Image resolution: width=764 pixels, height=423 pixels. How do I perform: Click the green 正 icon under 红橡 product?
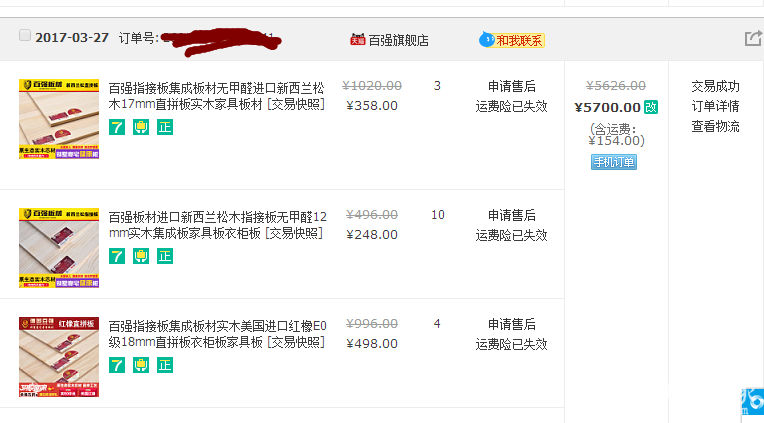165,365
